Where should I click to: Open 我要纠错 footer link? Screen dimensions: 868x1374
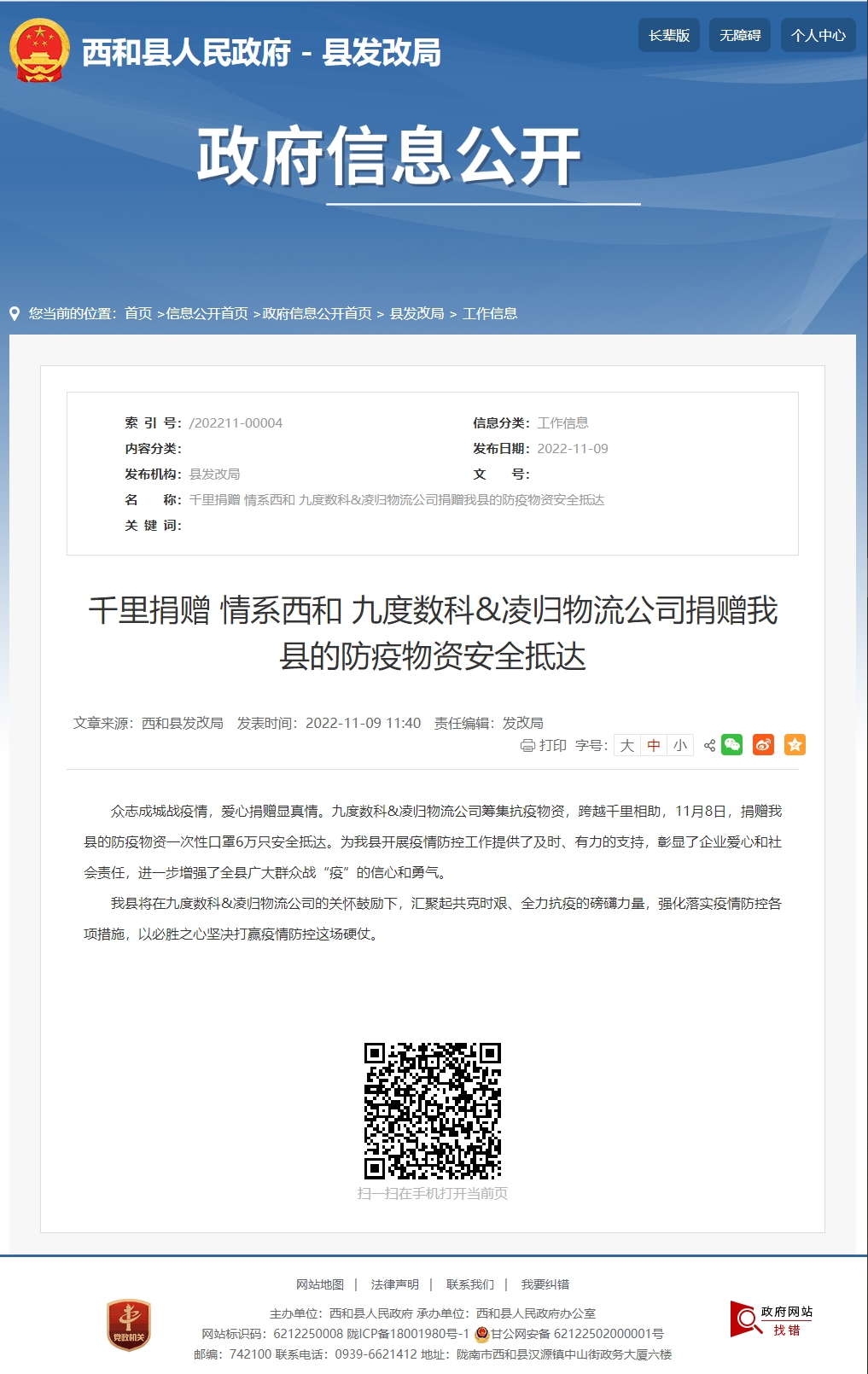[545, 1284]
